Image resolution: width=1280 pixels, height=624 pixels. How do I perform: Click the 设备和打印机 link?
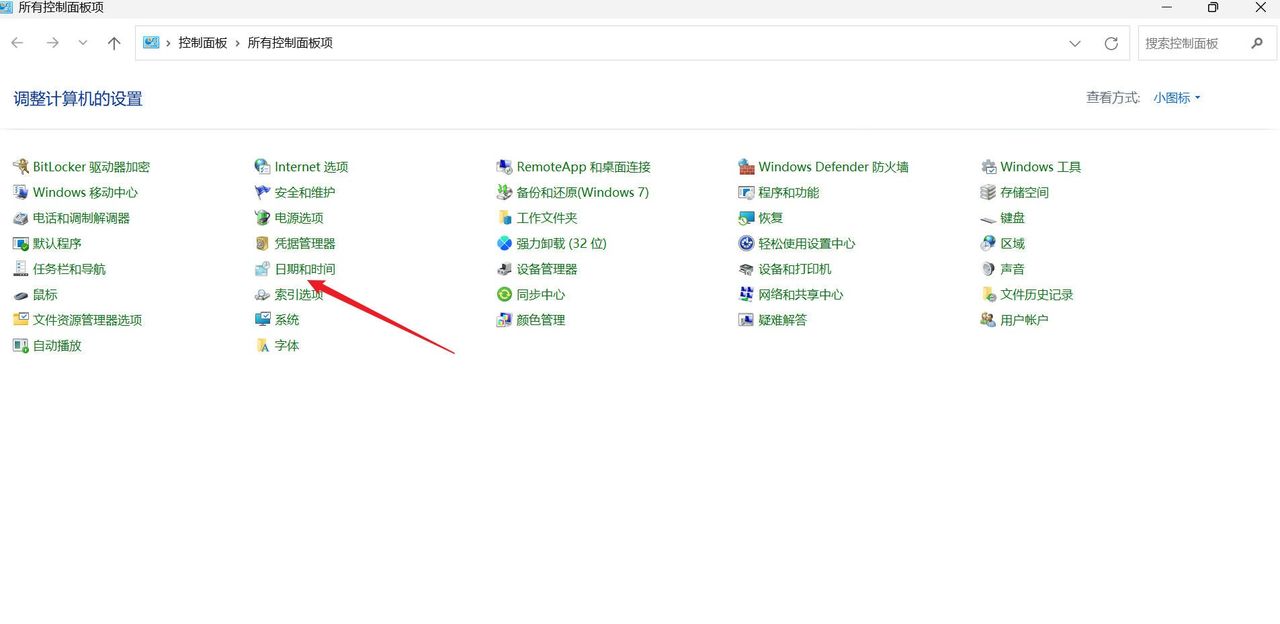[795, 269]
